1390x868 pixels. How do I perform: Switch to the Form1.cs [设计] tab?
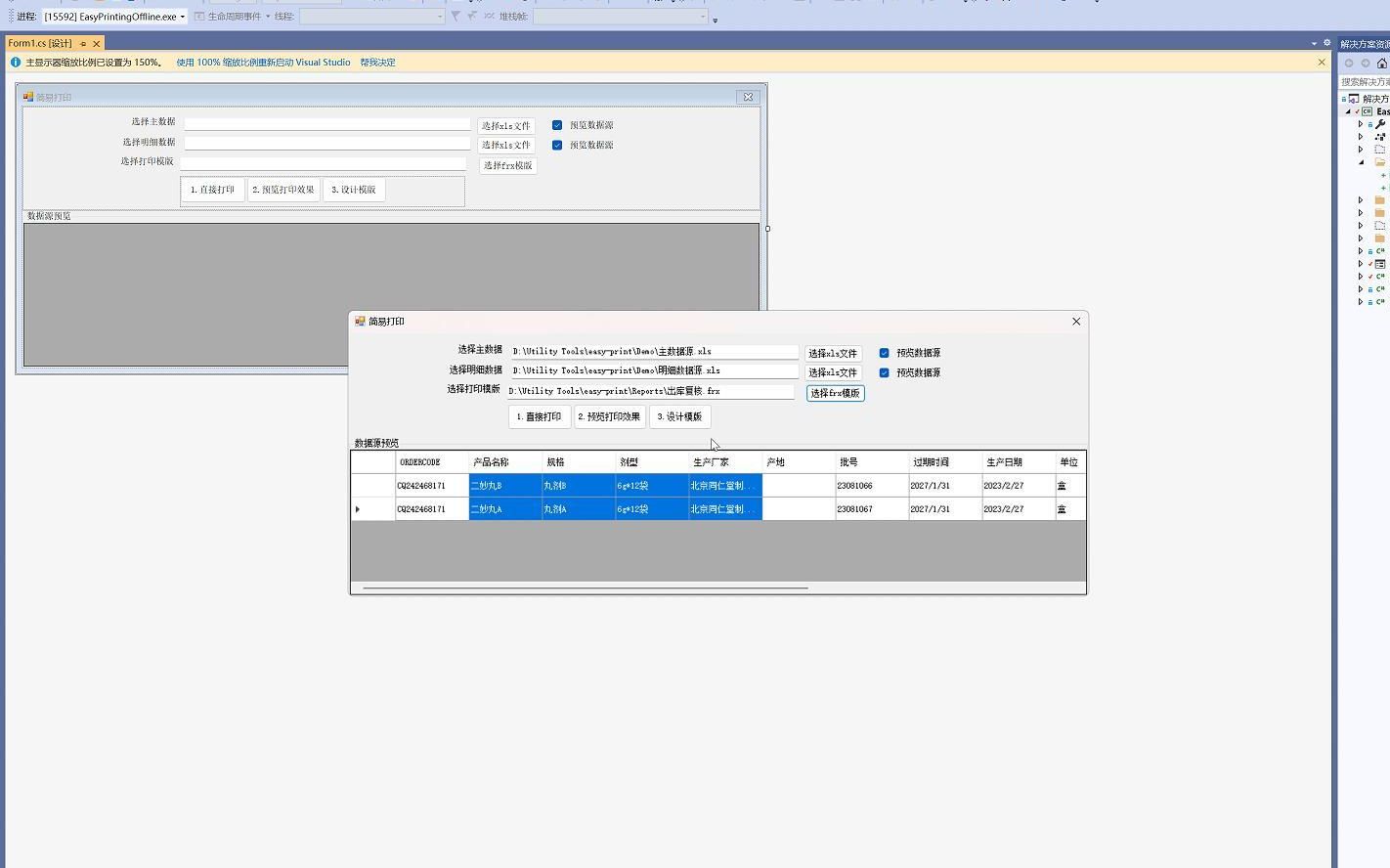point(40,43)
